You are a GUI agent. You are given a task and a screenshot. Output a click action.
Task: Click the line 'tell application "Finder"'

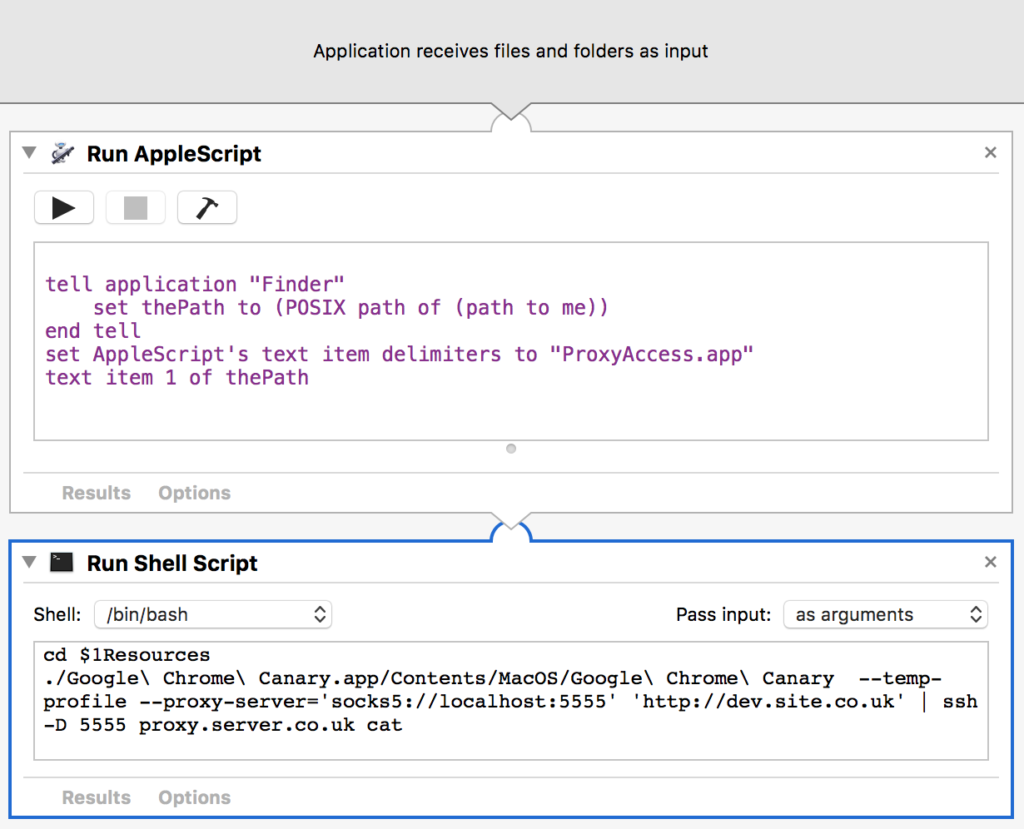click(195, 284)
